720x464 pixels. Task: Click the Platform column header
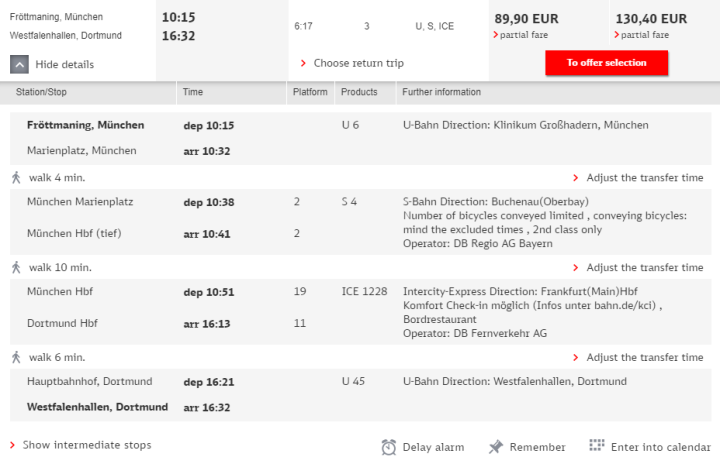(310, 92)
